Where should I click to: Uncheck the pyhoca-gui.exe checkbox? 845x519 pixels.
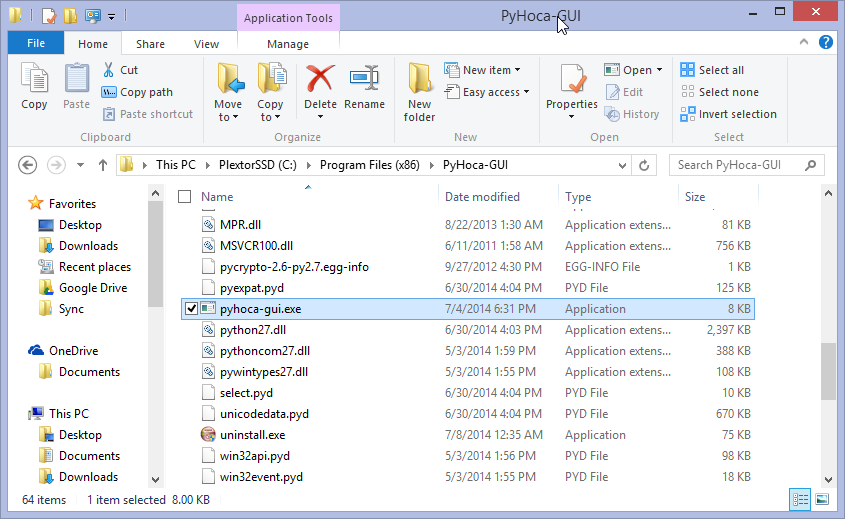point(191,308)
